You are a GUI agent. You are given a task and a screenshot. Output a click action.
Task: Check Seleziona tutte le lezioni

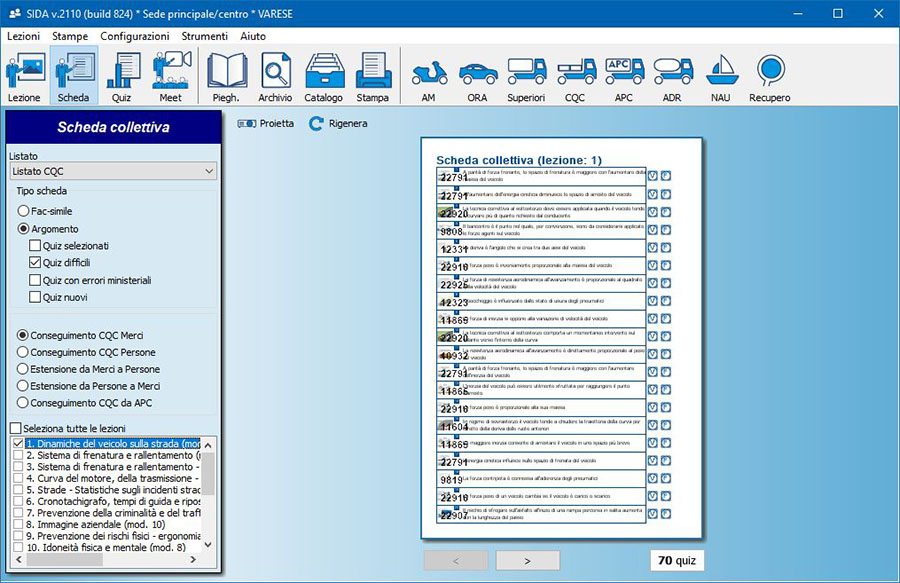[x=15, y=428]
